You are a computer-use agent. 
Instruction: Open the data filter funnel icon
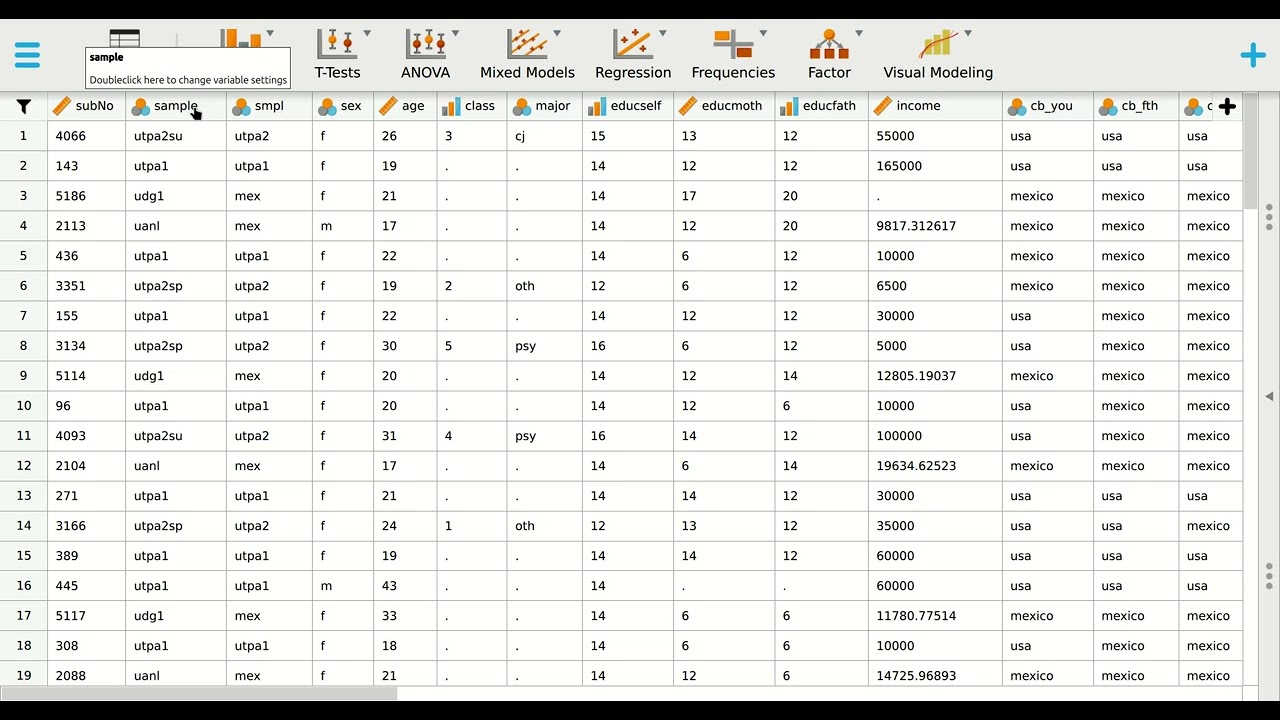pyautogui.click(x=24, y=106)
